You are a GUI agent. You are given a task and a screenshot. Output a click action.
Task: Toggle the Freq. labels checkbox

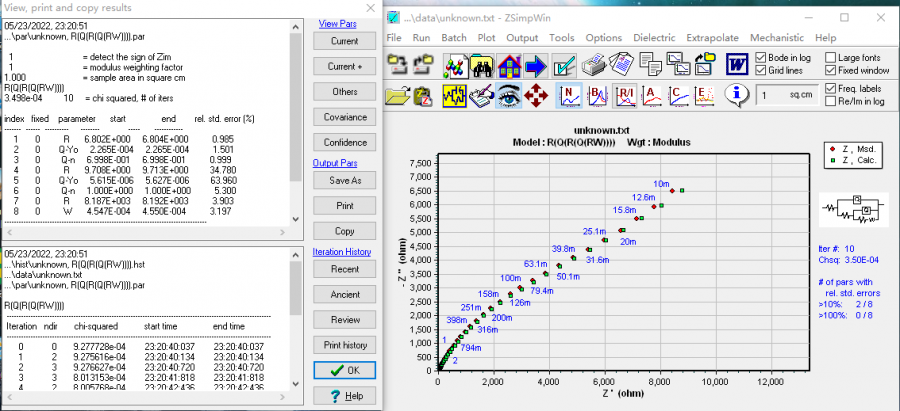point(831,89)
